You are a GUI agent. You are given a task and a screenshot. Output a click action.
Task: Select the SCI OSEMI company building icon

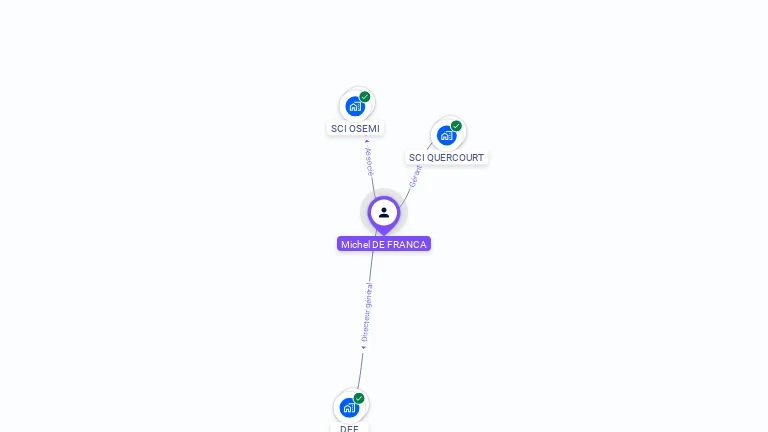355,106
